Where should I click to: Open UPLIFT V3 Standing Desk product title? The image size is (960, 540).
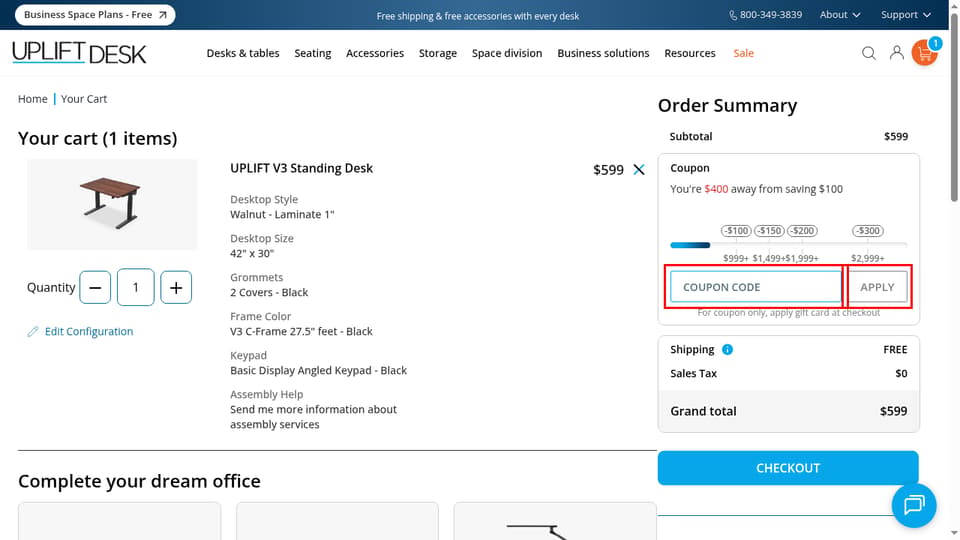[301, 168]
